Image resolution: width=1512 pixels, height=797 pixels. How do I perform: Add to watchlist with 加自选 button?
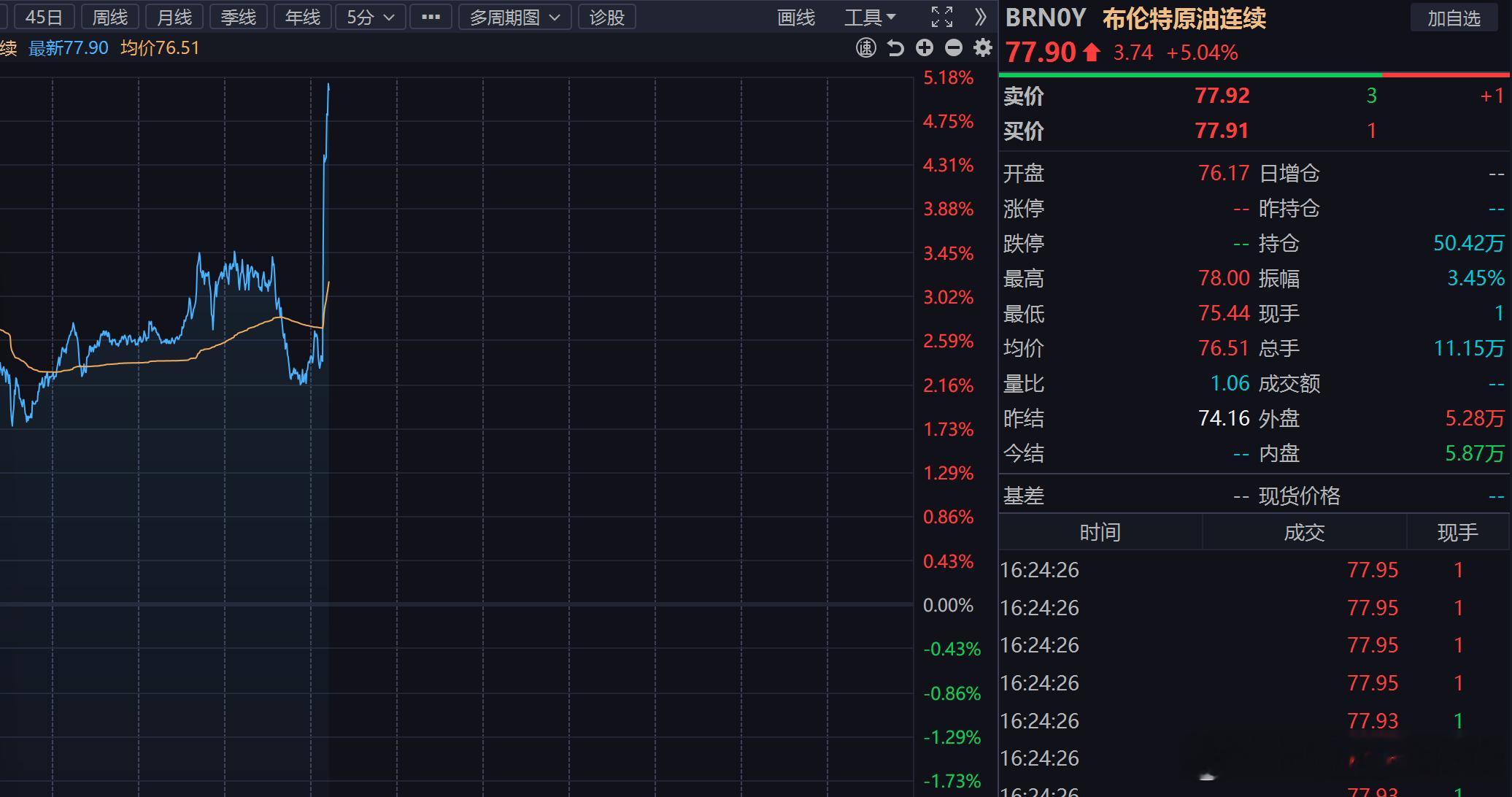tap(1454, 18)
